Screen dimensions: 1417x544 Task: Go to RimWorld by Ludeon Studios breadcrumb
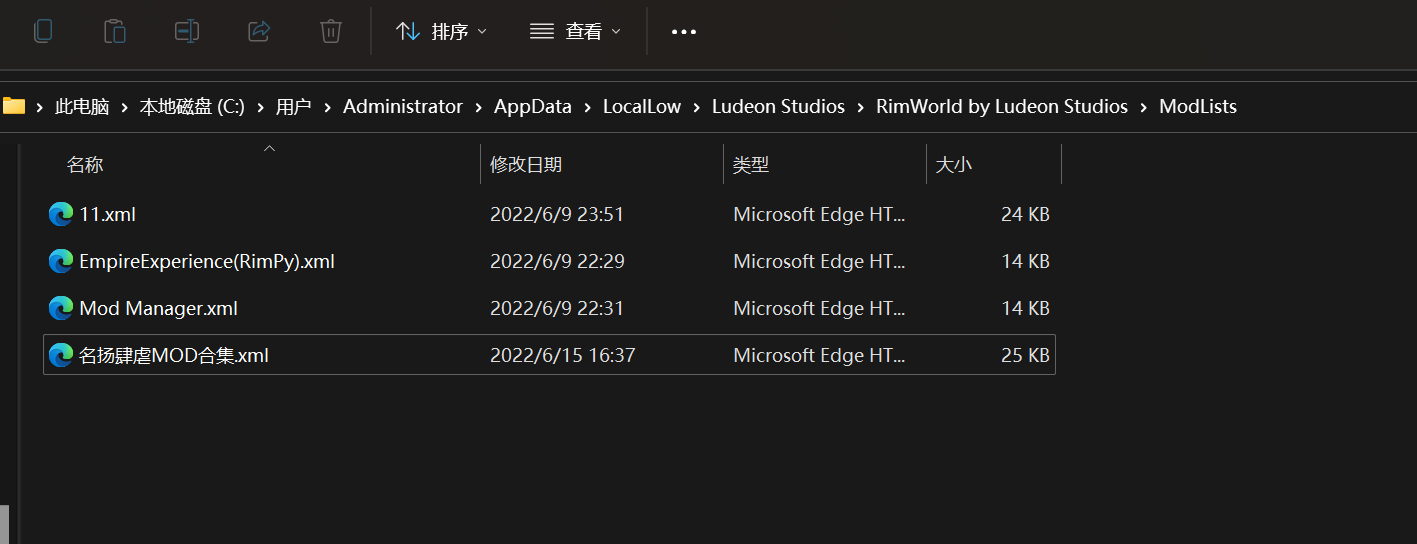coord(1002,106)
